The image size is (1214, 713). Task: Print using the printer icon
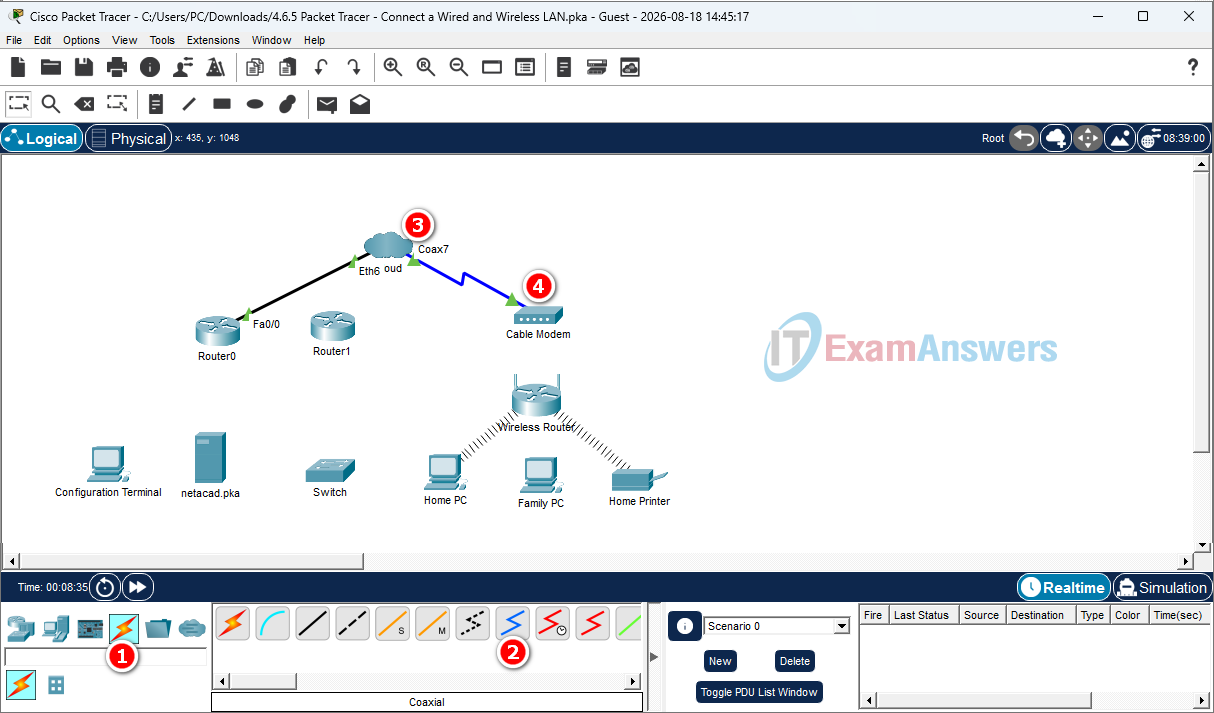[x=117, y=67]
